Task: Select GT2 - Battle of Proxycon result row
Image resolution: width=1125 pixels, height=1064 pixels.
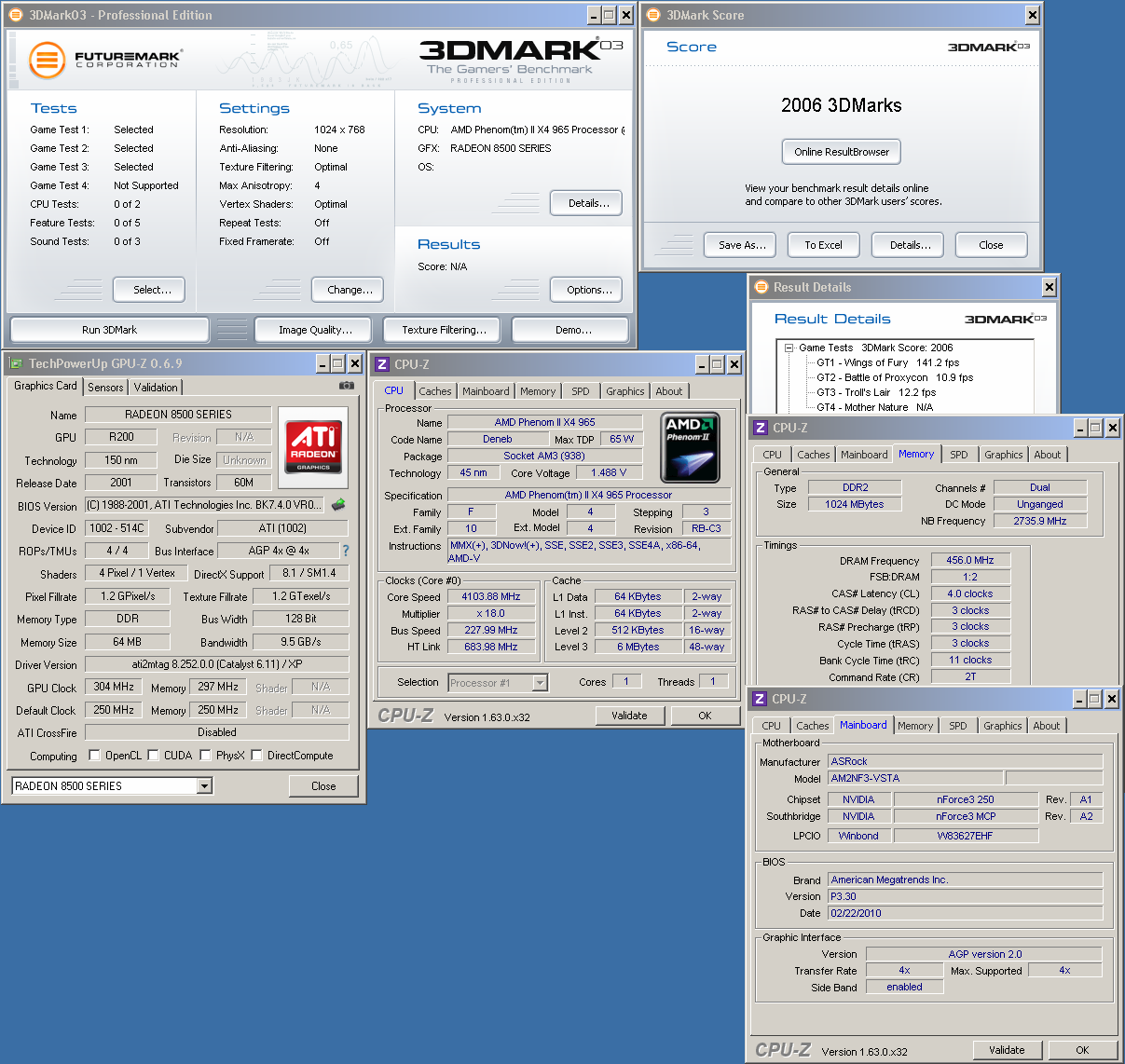Action: [x=895, y=377]
